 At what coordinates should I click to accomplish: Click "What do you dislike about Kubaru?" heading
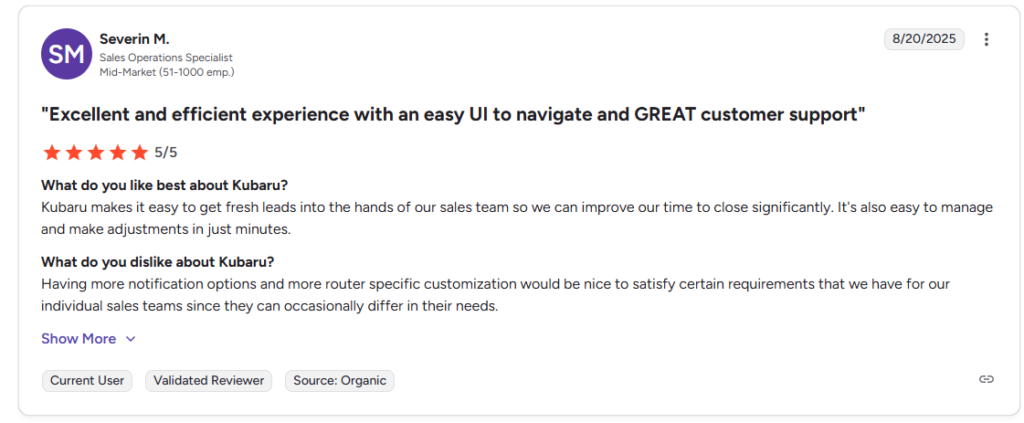(x=158, y=262)
